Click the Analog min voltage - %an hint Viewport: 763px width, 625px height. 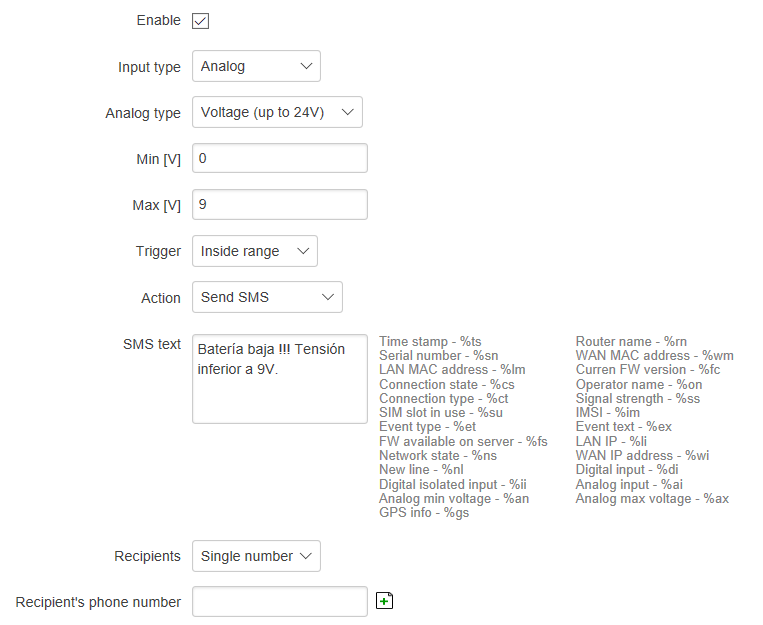tap(454, 498)
